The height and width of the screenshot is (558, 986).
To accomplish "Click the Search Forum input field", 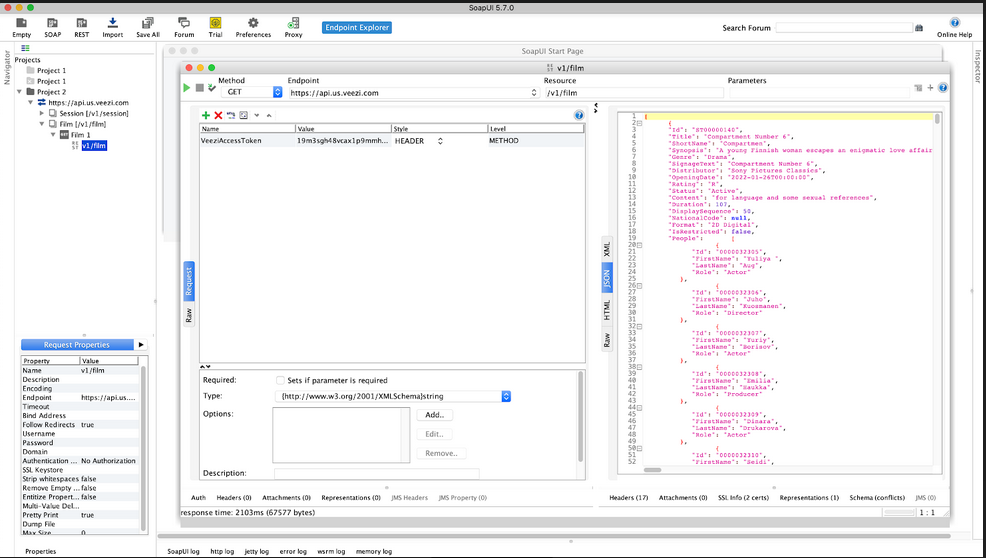I will (x=843, y=28).
